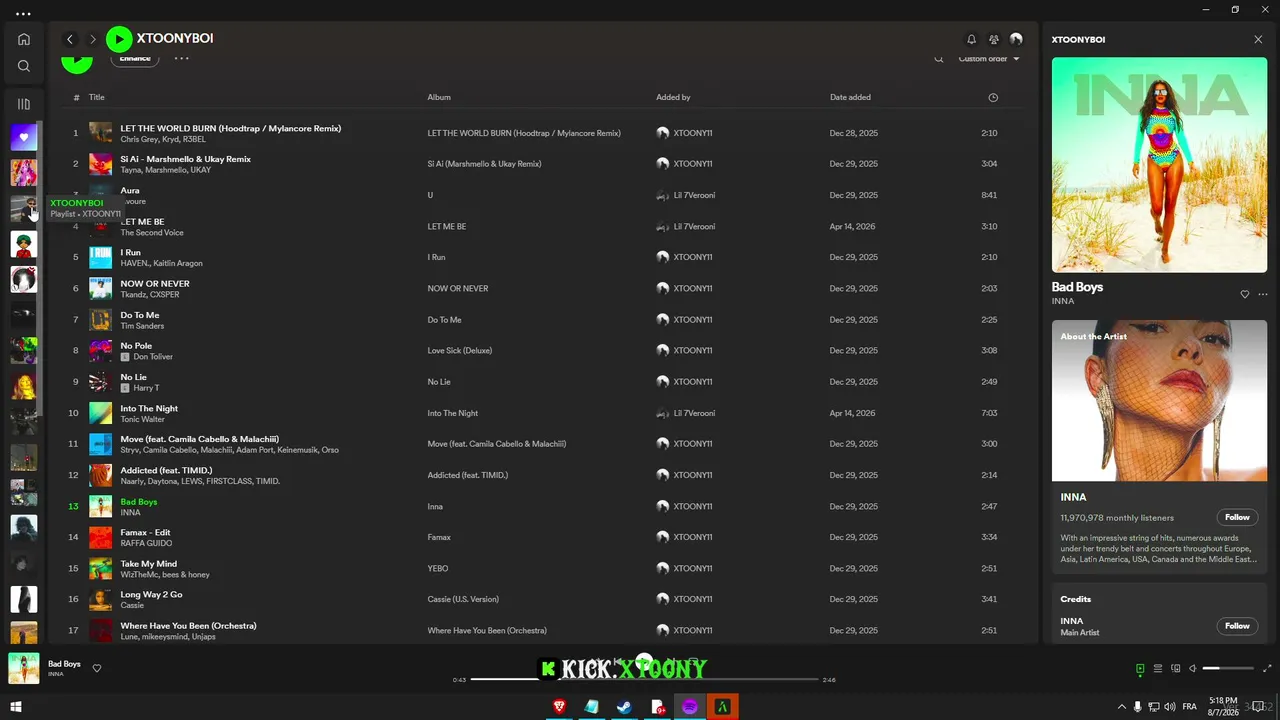Sort by track number column
This screenshot has height=720, width=1280.
pyautogui.click(x=76, y=97)
